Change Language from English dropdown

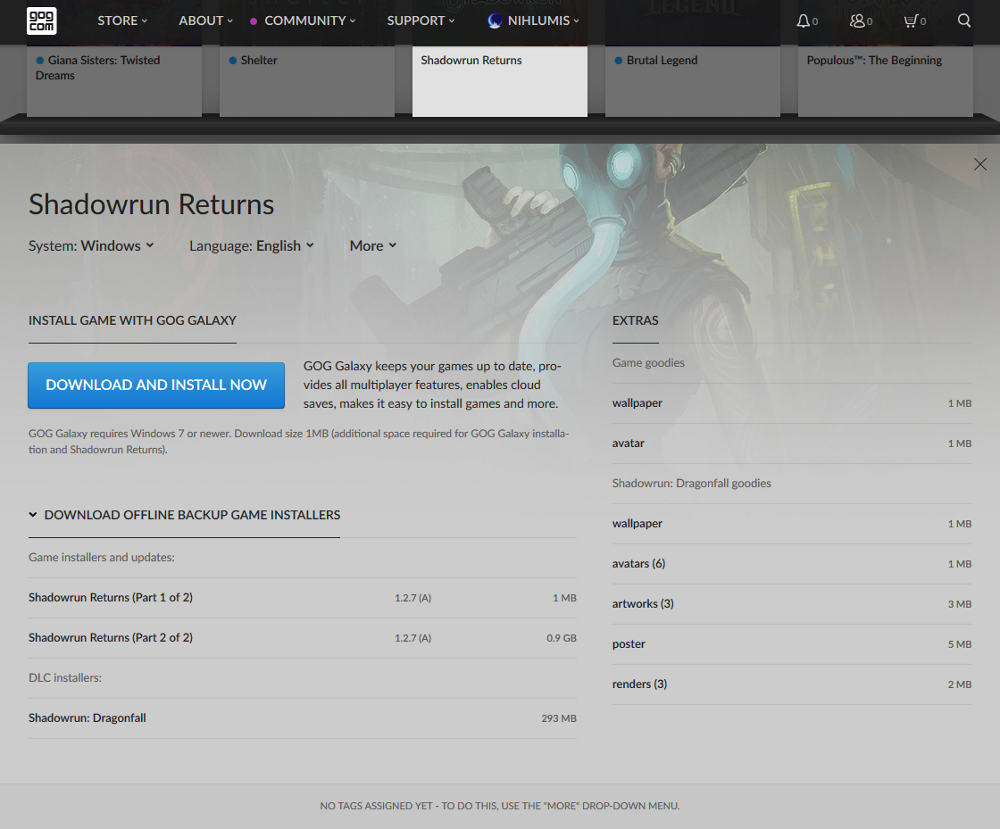point(251,246)
